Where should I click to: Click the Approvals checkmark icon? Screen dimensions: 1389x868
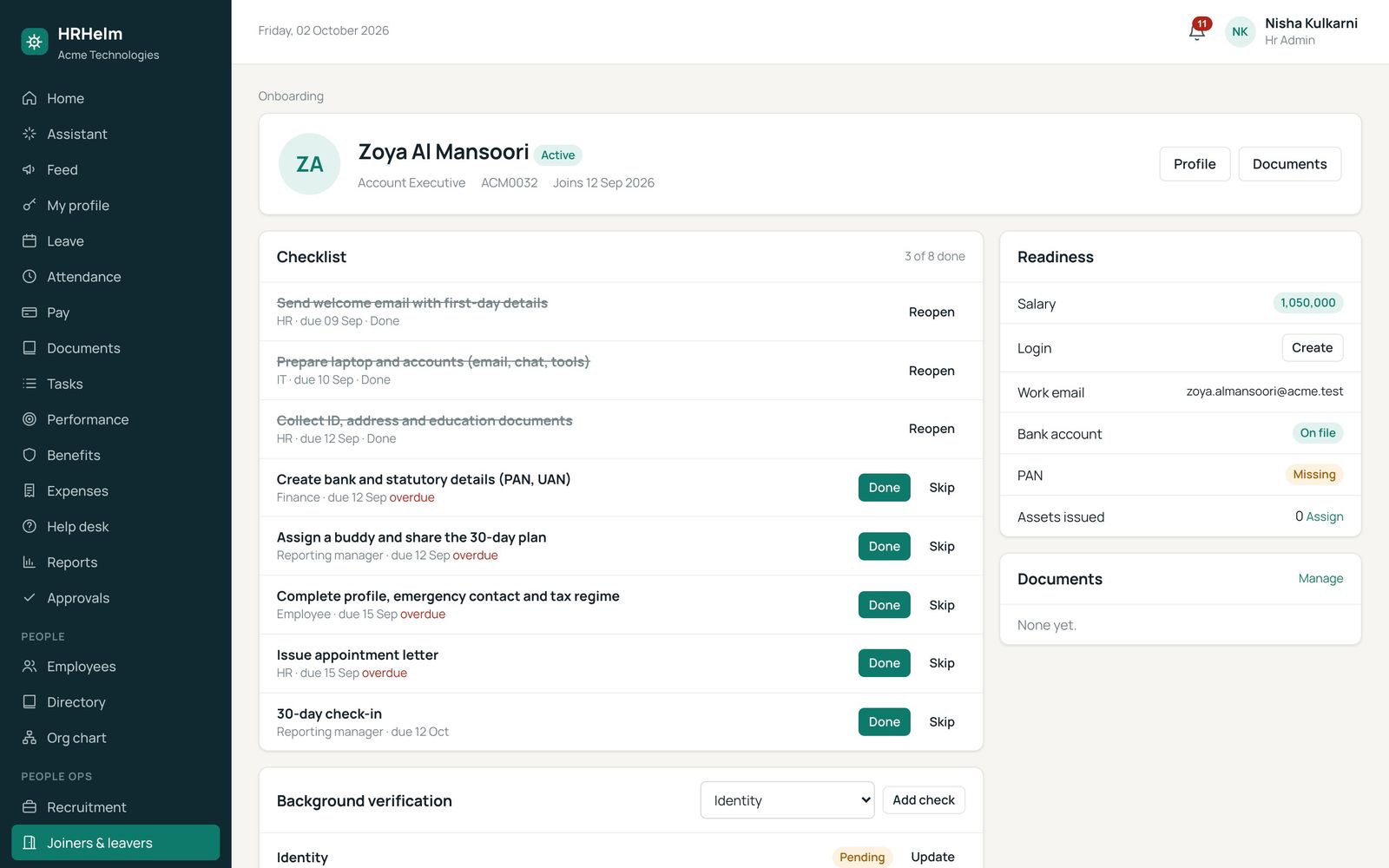[x=30, y=597]
